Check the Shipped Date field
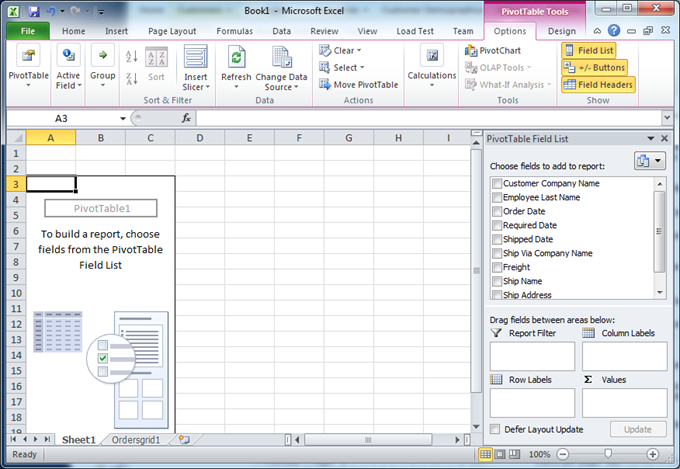 [497, 239]
